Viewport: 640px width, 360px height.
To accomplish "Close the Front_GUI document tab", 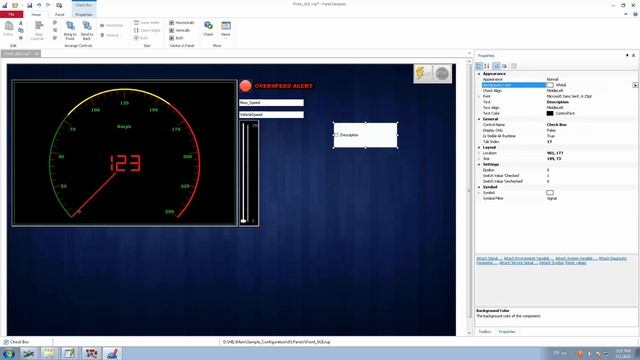I will point(36,53).
